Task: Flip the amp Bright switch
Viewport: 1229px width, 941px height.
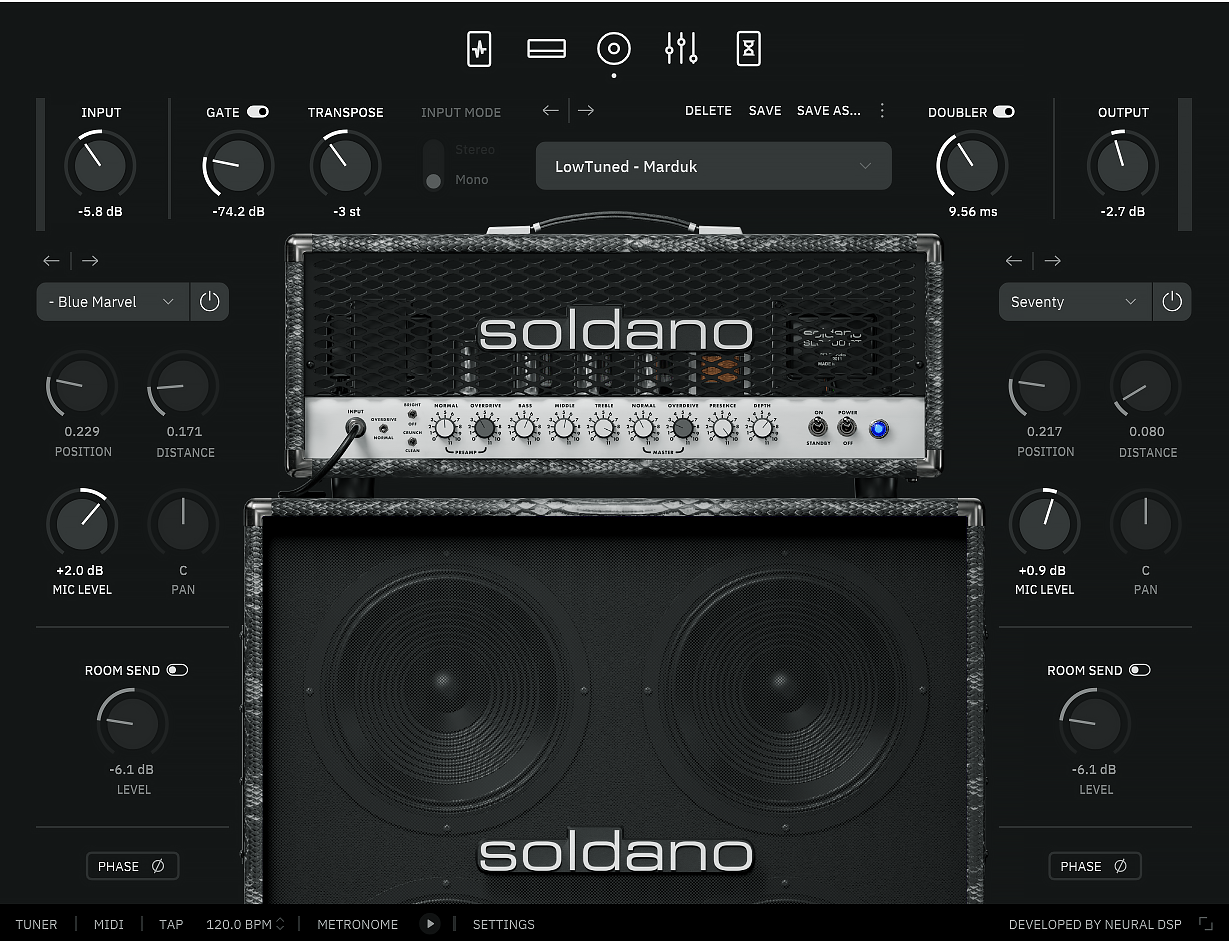Action: coord(412,412)
